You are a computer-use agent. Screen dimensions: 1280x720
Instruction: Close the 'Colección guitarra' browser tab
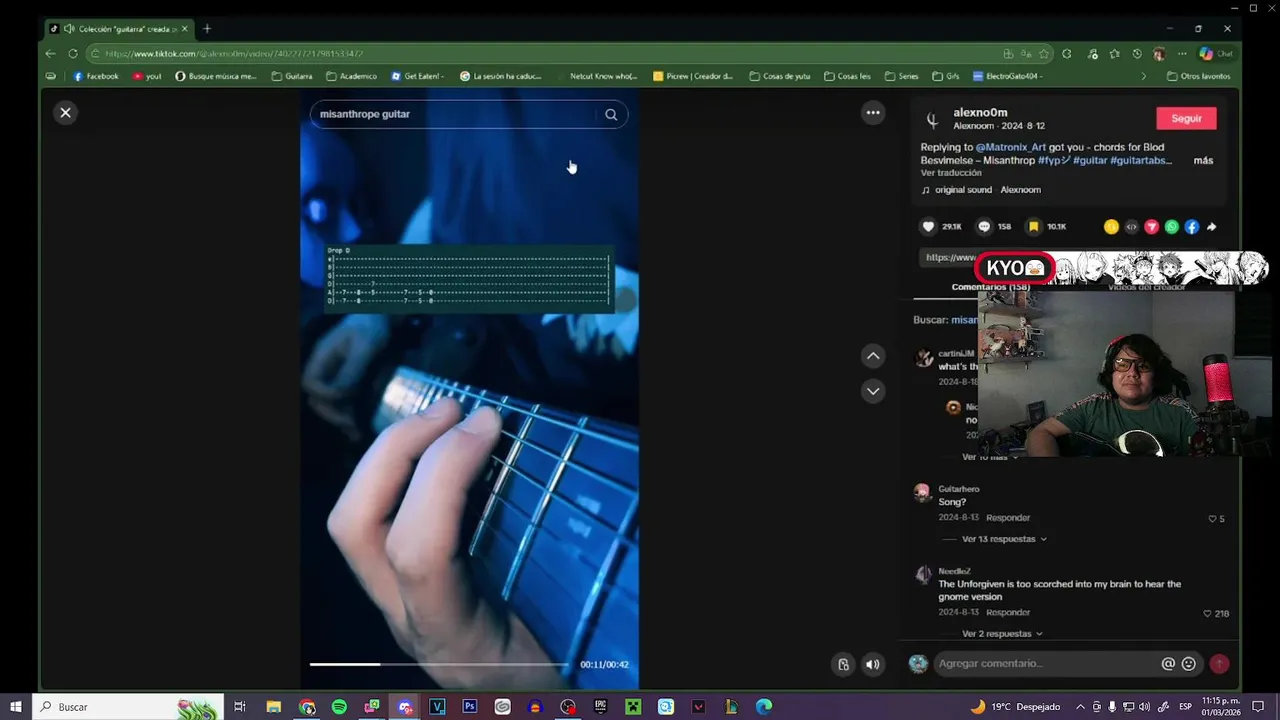click(x=184, y=29)
